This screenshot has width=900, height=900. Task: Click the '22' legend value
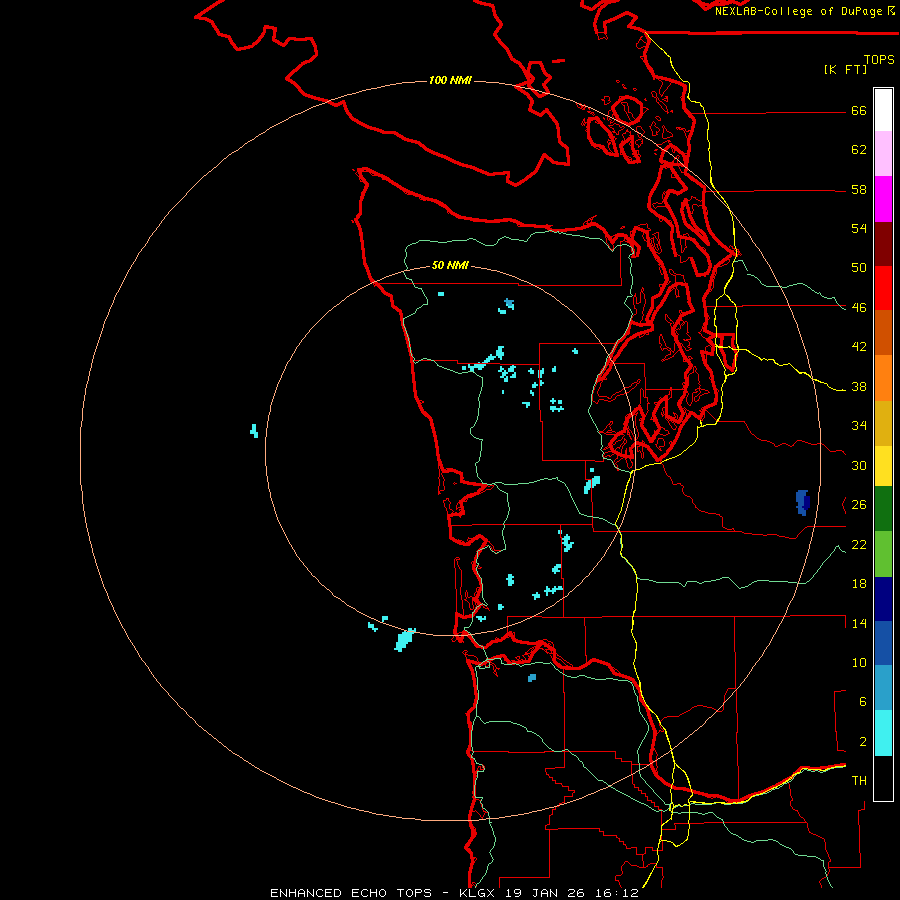859,544
